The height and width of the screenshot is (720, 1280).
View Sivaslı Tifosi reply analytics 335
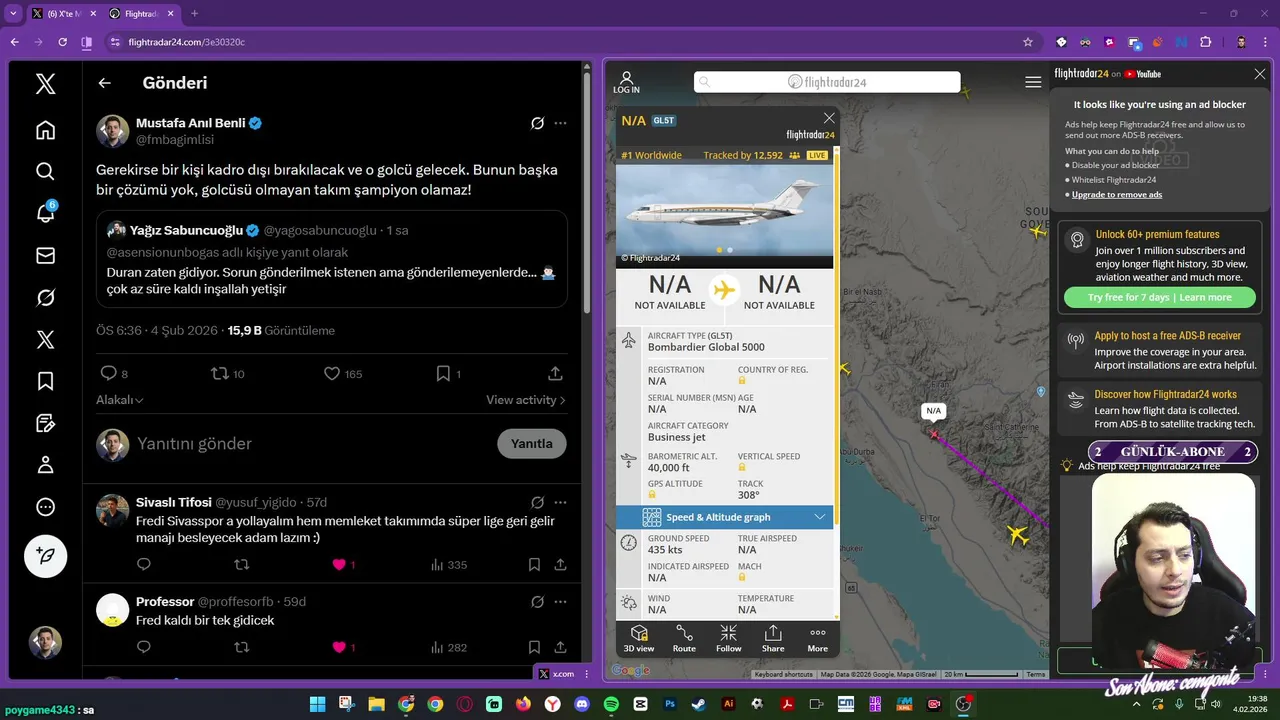coord(449,565)
